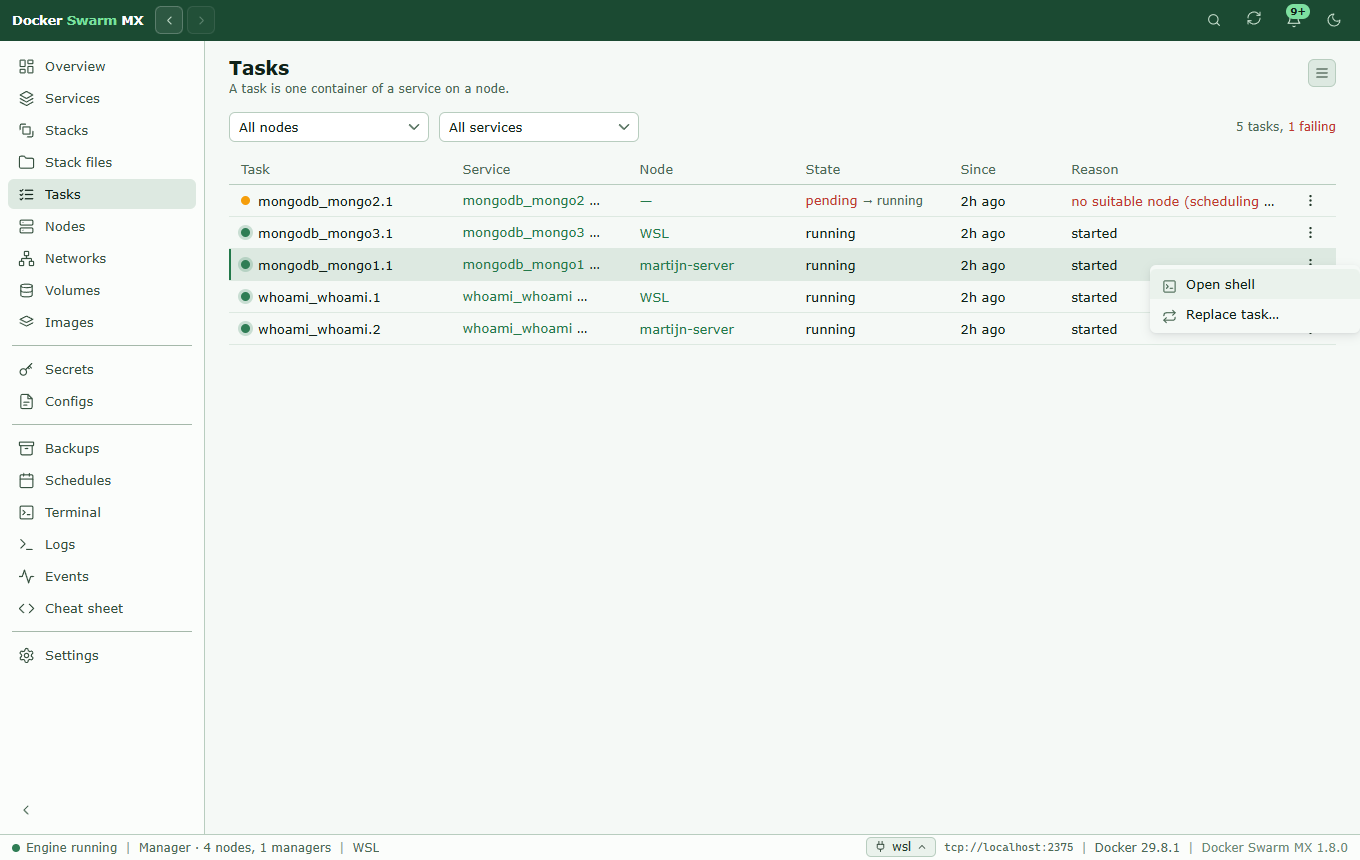Open the page menu hamburger button
Viewport: 1360px width, 860px height.
point(1322,73)
